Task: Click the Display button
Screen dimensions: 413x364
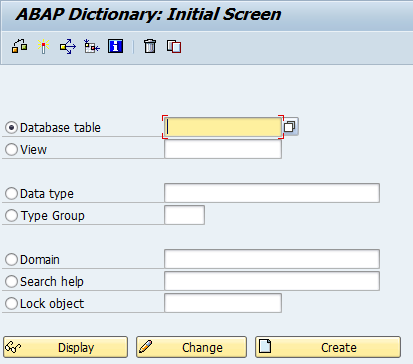Action: tap(66, 347)
